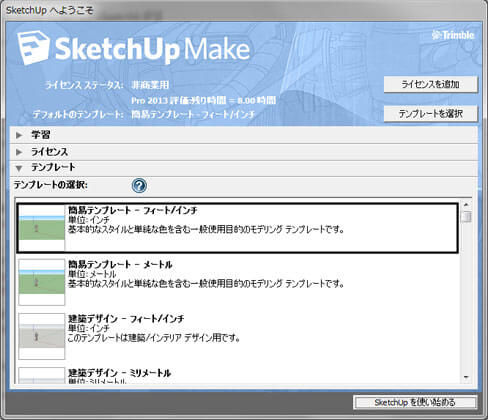488x420 pixels.
Task: Click the テンプレート section header
Action: point(244,168)
